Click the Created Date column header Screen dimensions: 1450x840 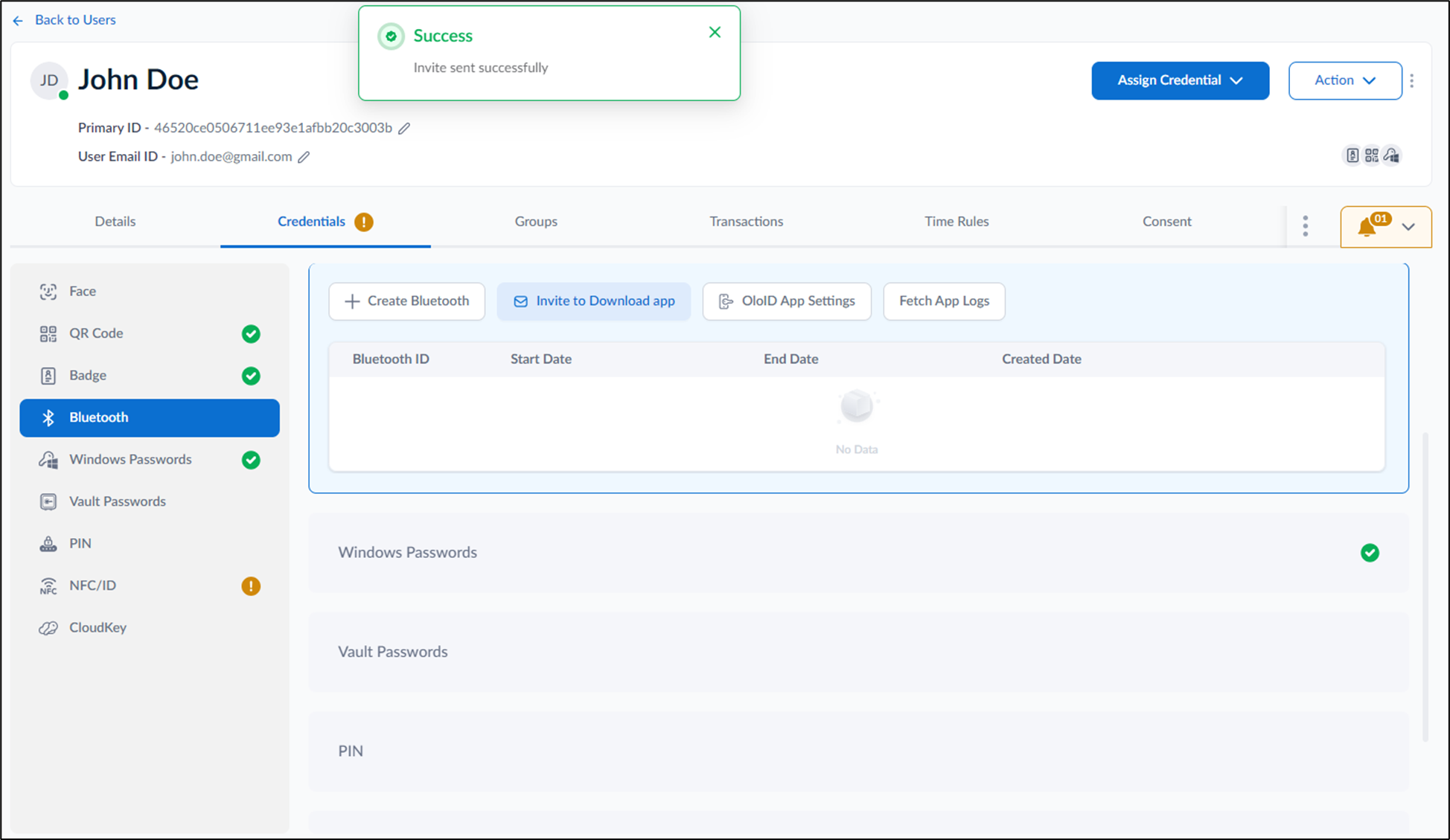pyautogui.click(x=1041, y=359)
